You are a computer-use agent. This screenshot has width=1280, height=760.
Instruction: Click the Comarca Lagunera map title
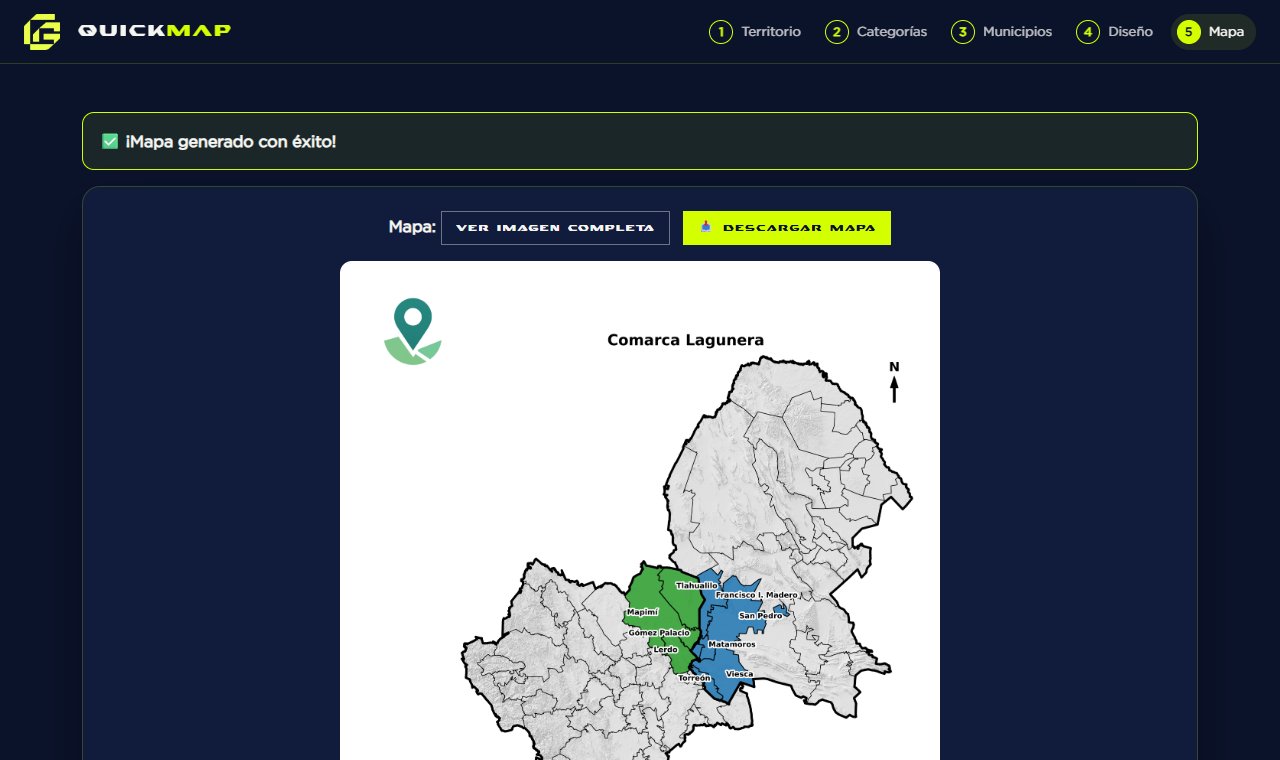click(685, 340)
